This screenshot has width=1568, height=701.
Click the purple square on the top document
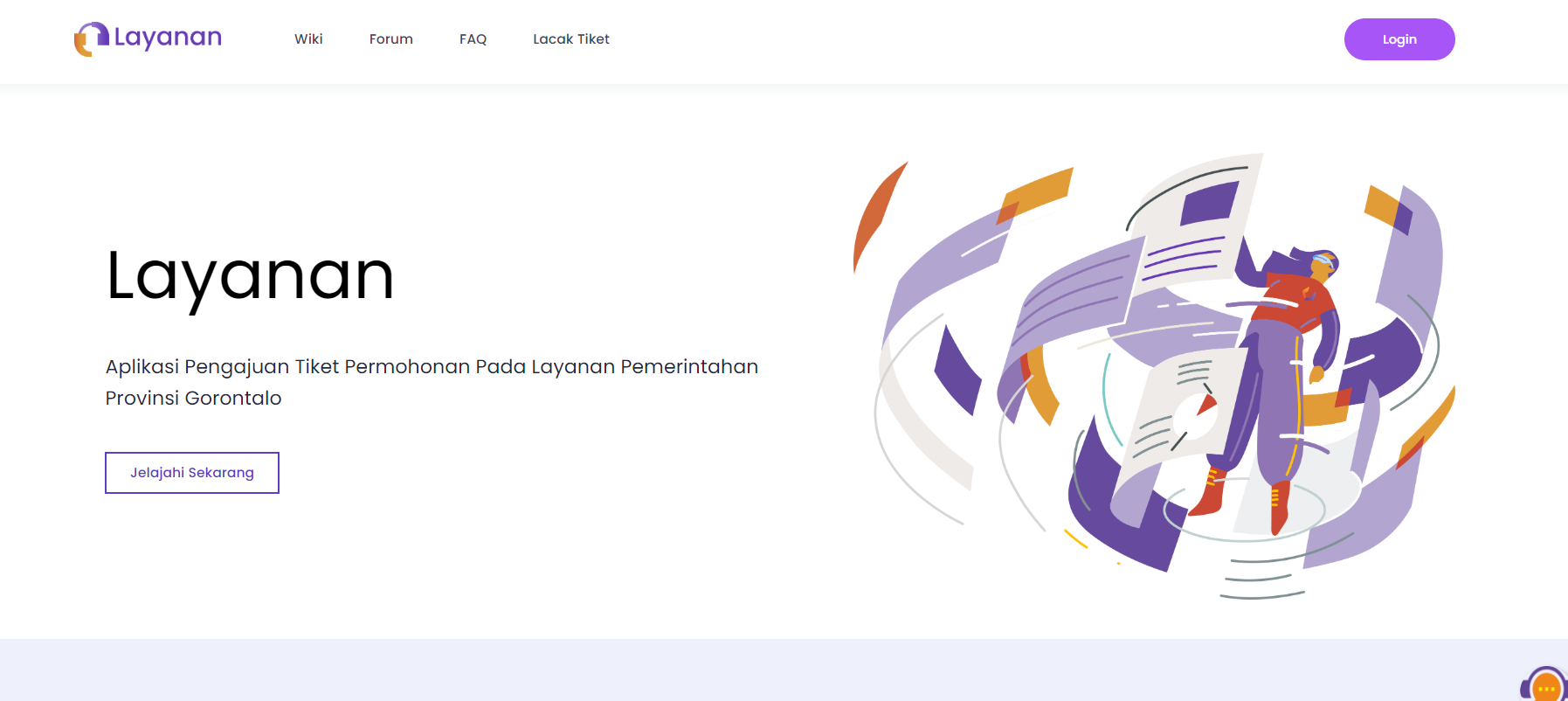click(x=1209, y=205)
